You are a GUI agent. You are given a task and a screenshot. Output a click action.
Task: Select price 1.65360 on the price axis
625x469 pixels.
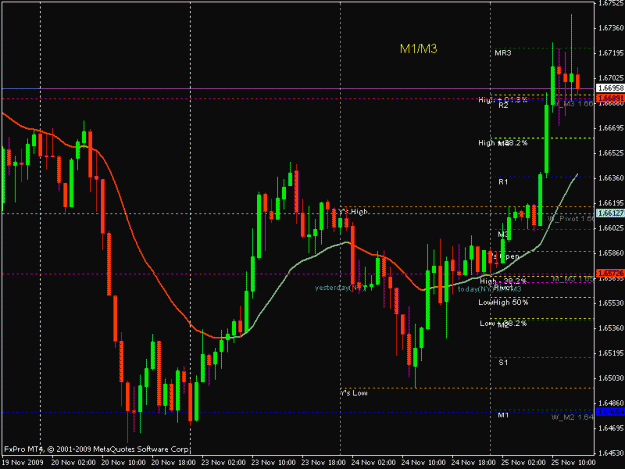pyautogui.click(x=611, y=328)
